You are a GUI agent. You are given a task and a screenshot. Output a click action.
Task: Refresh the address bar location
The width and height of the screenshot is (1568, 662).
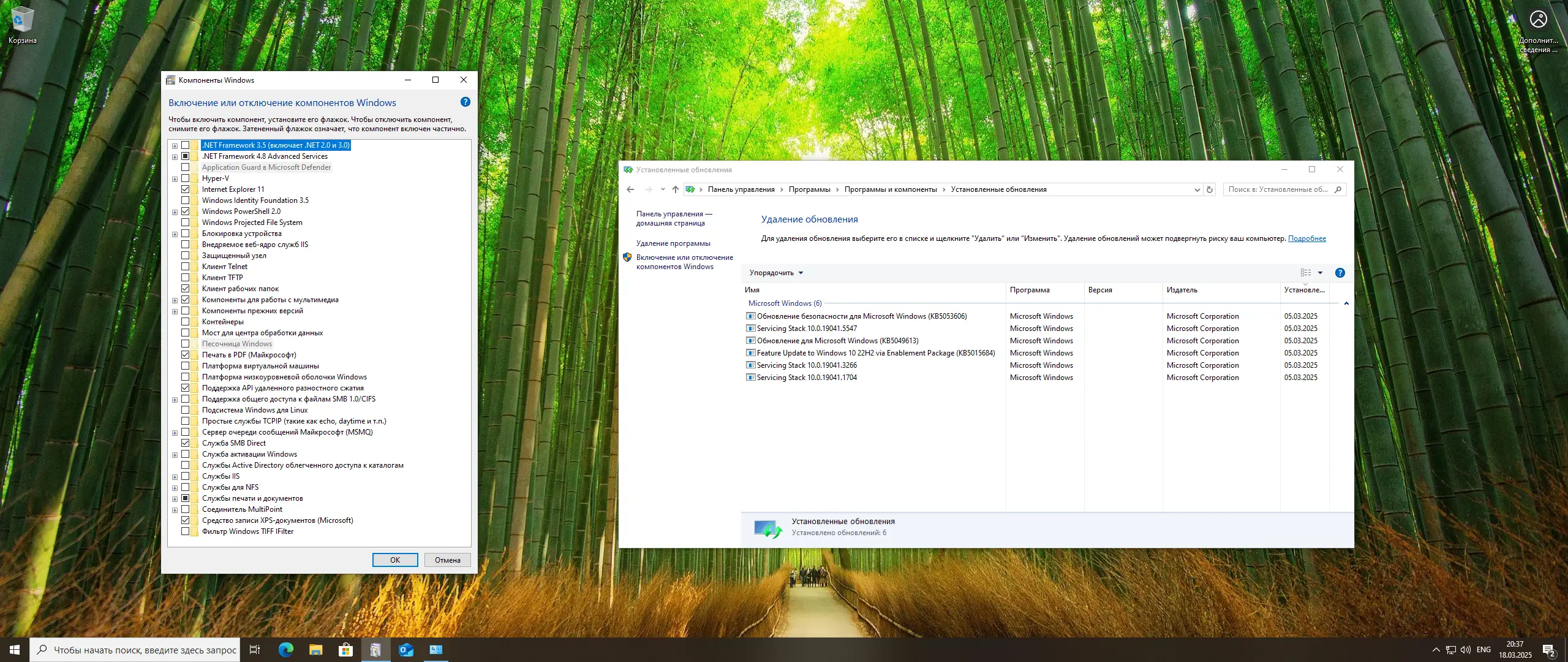pyautogui.click(x=1210, y=189)
